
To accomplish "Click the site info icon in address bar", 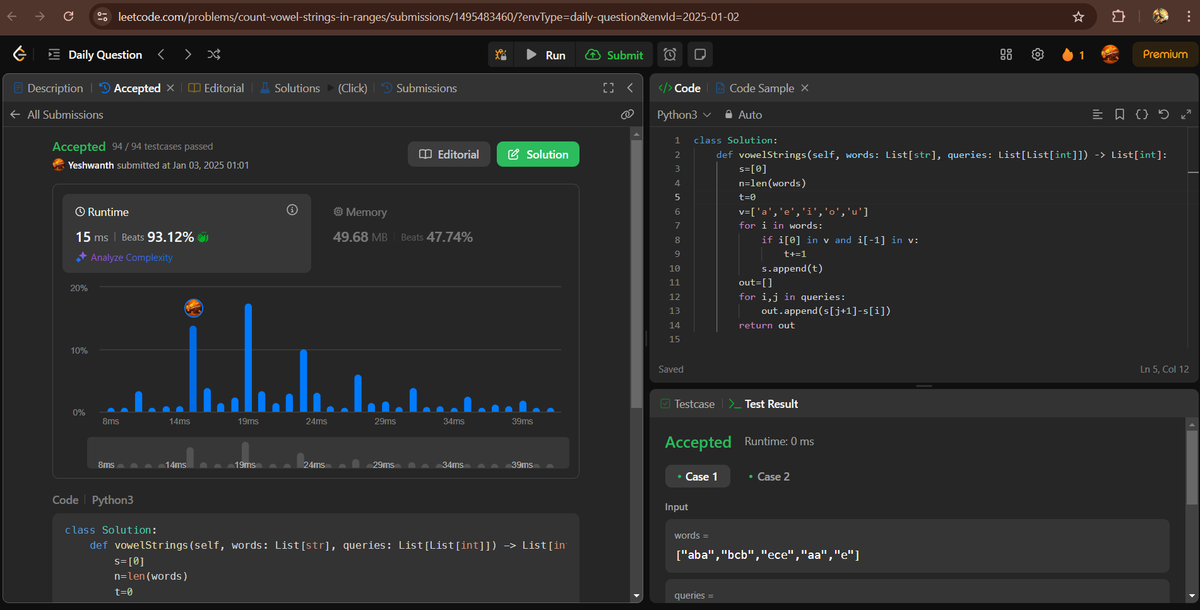I will coord(101,17).
